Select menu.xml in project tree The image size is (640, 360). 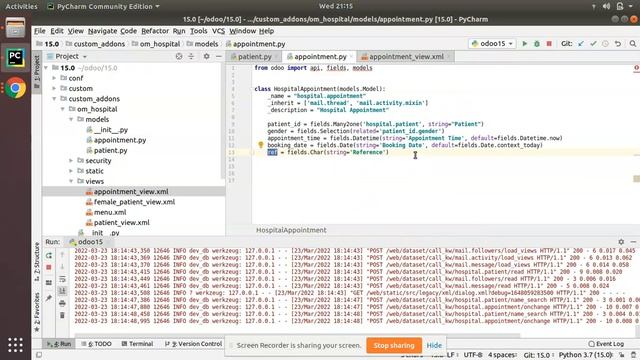(110, 212)
